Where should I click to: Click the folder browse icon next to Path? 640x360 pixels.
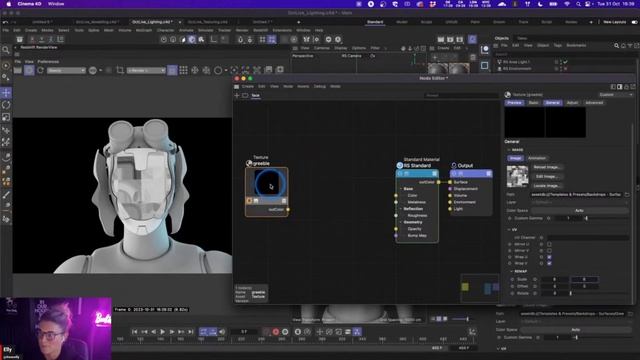[x=627, y=195]
